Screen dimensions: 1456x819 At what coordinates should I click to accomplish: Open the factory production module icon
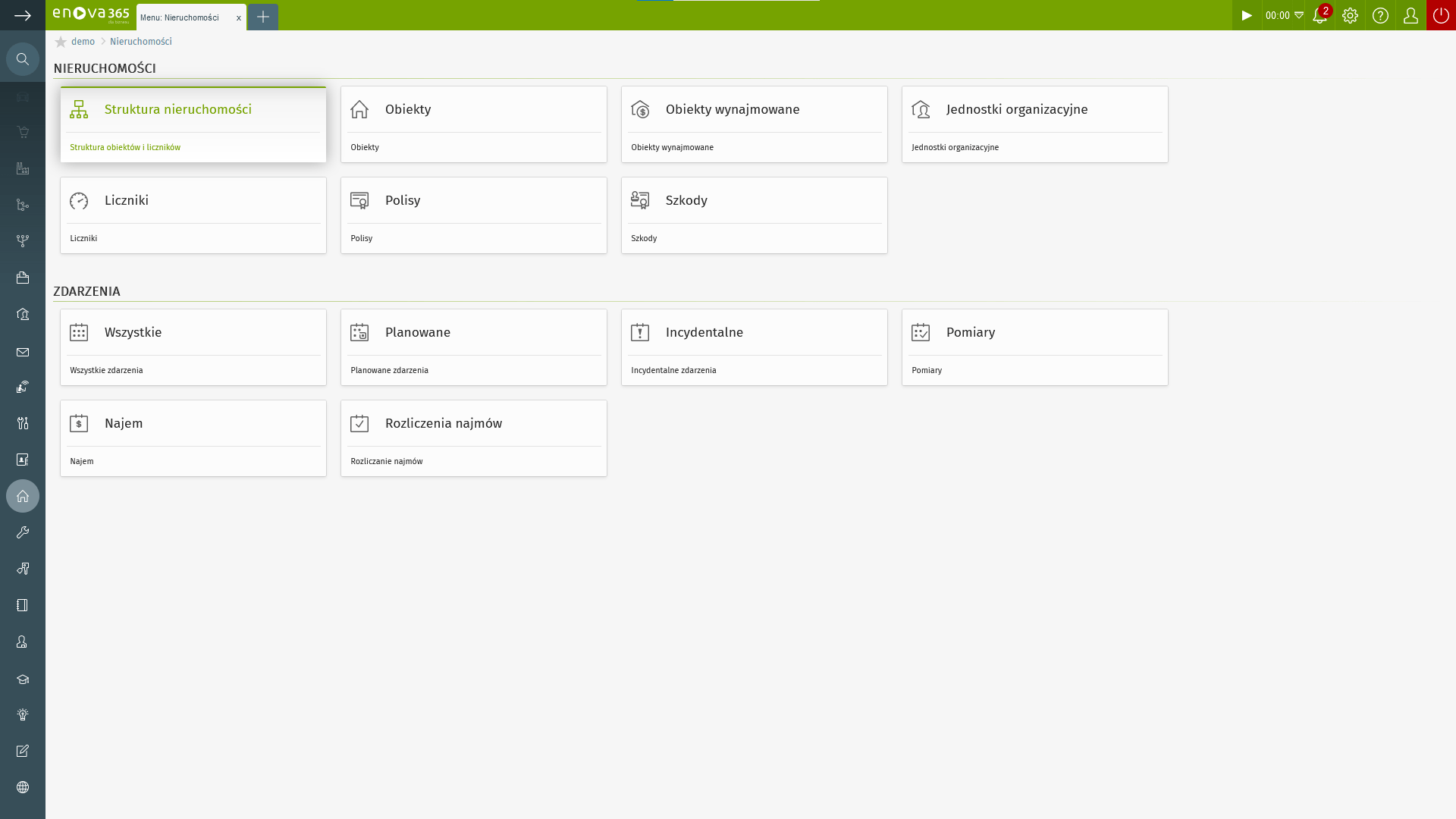(23, 168)
